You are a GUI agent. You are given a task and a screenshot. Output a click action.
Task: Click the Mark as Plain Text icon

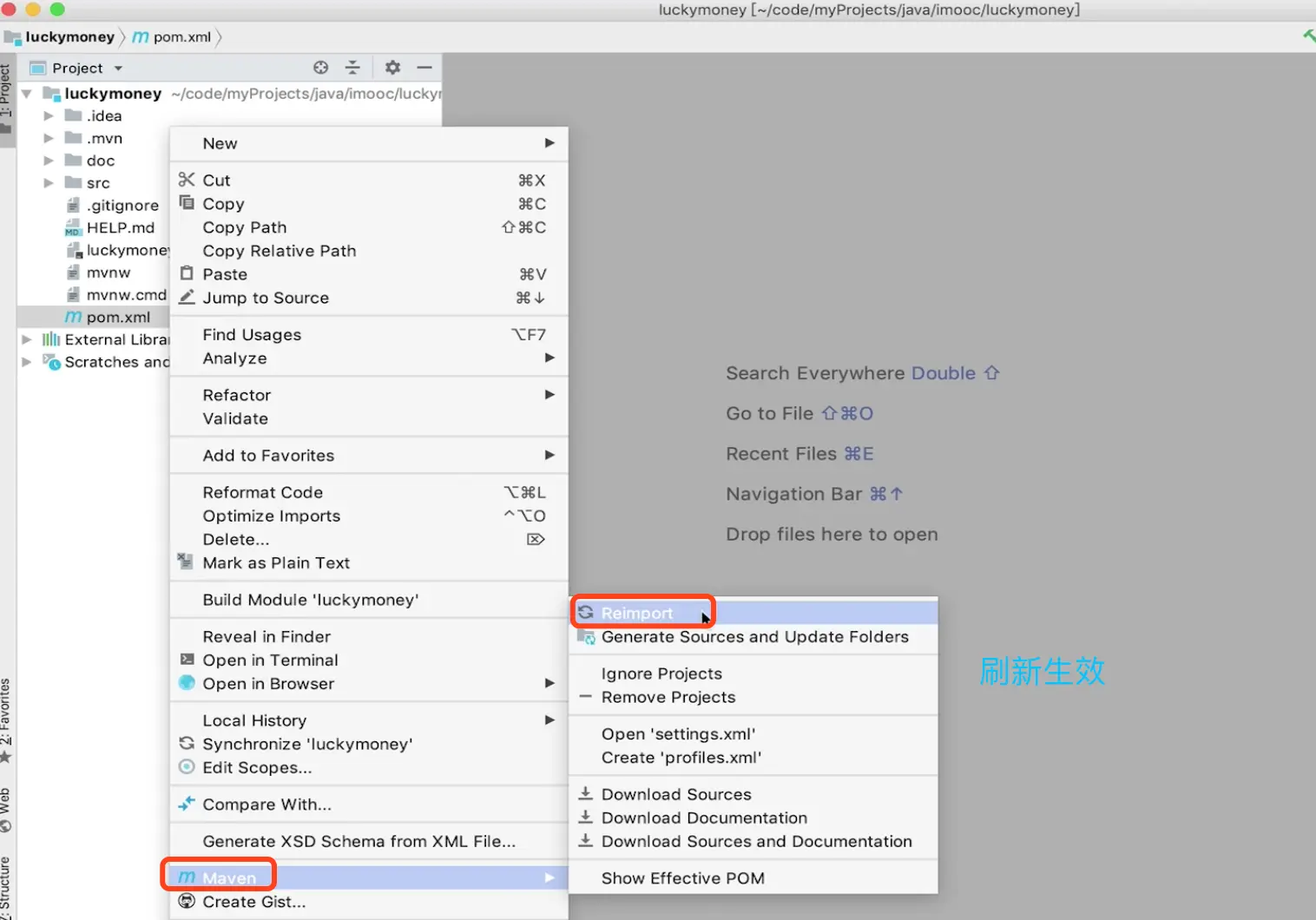(185, 562)
